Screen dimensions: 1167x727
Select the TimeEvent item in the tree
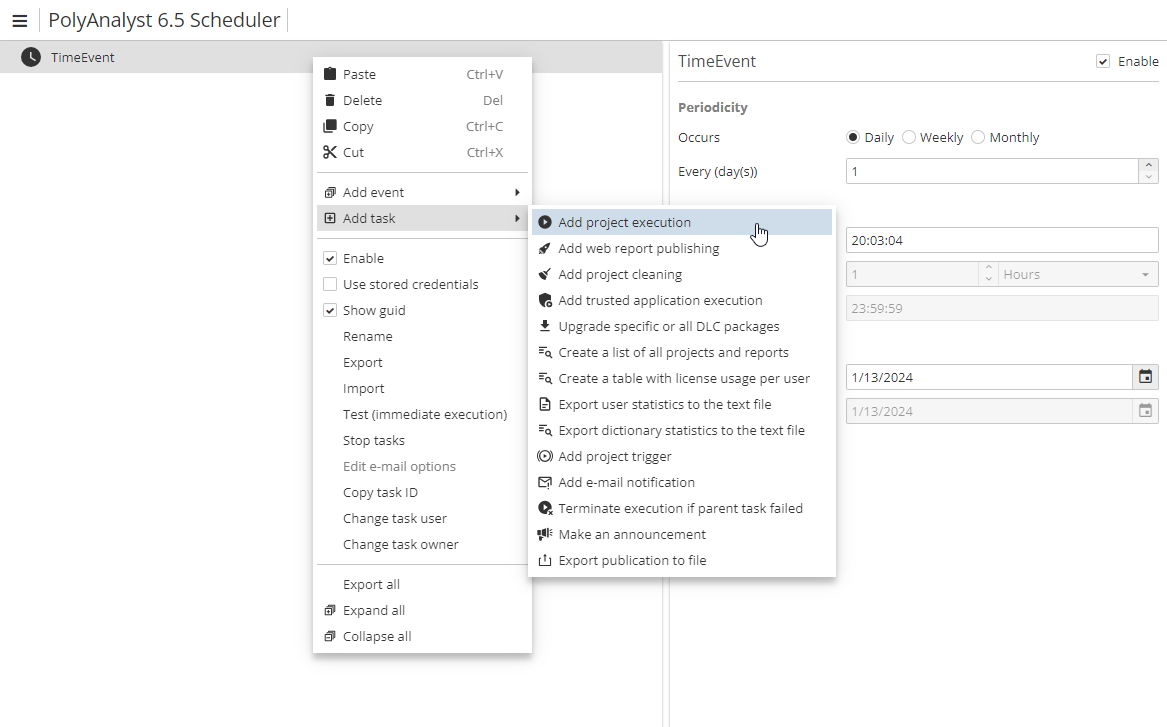click(x=83, y=57)
